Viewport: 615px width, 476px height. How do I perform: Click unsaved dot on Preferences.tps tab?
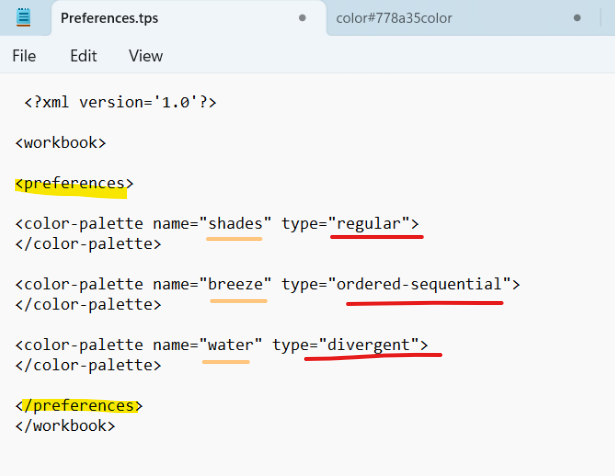point(302,18)
